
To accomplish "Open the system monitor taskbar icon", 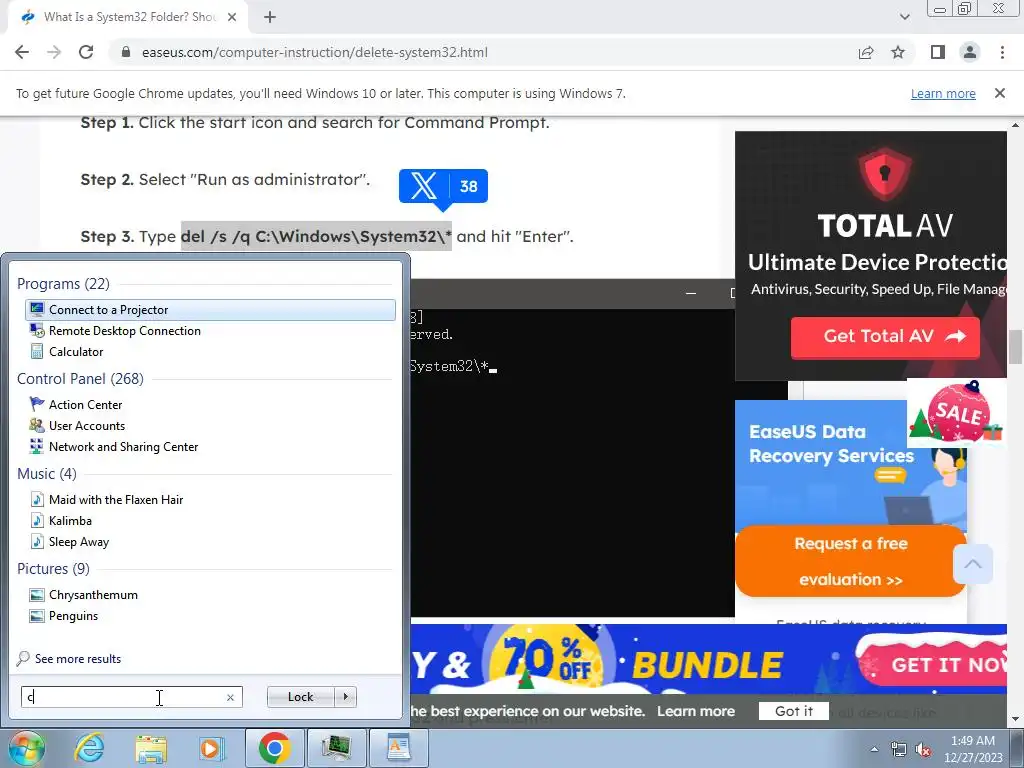I will 336,748.
